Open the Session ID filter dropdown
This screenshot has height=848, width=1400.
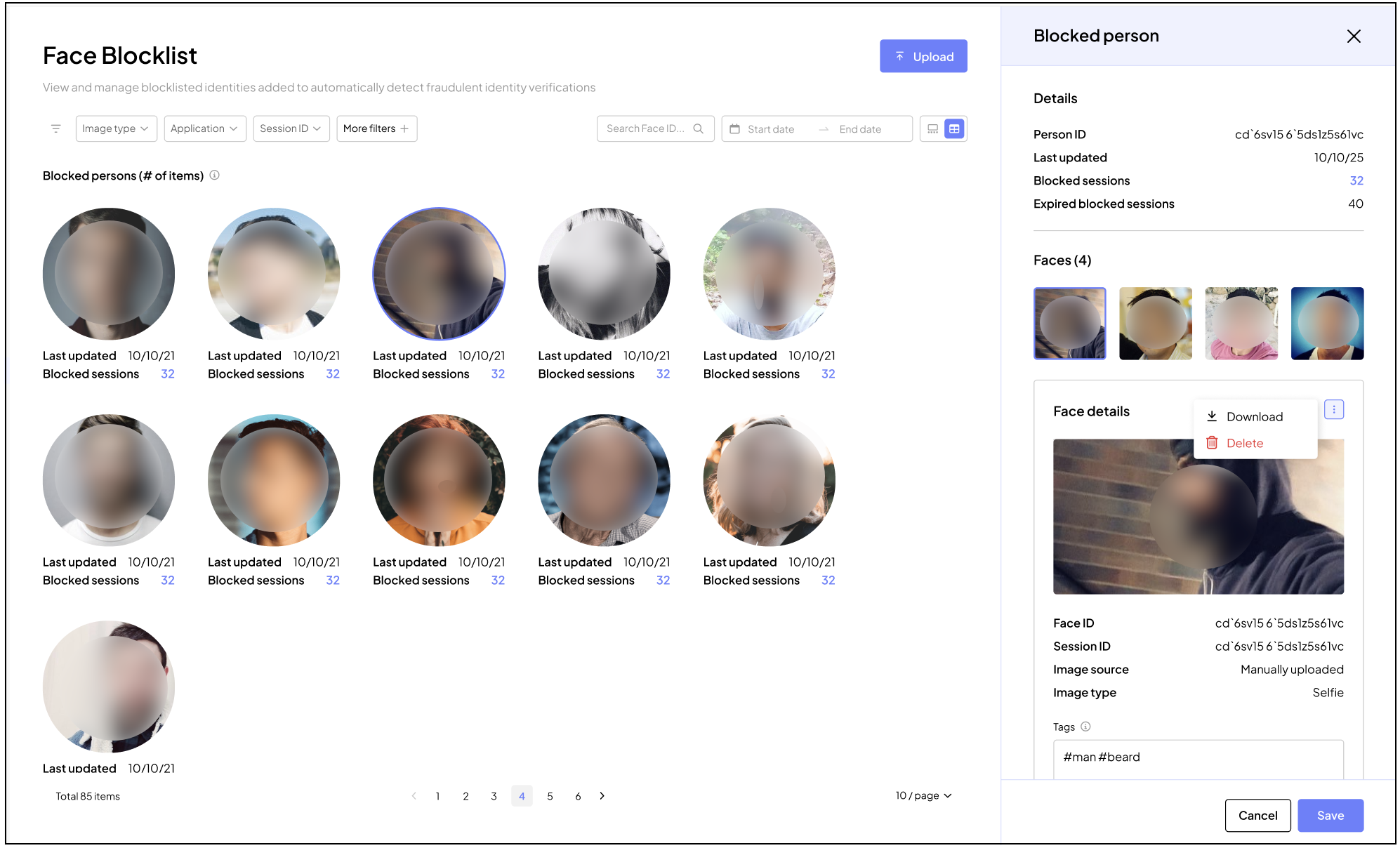pos(291,128)
